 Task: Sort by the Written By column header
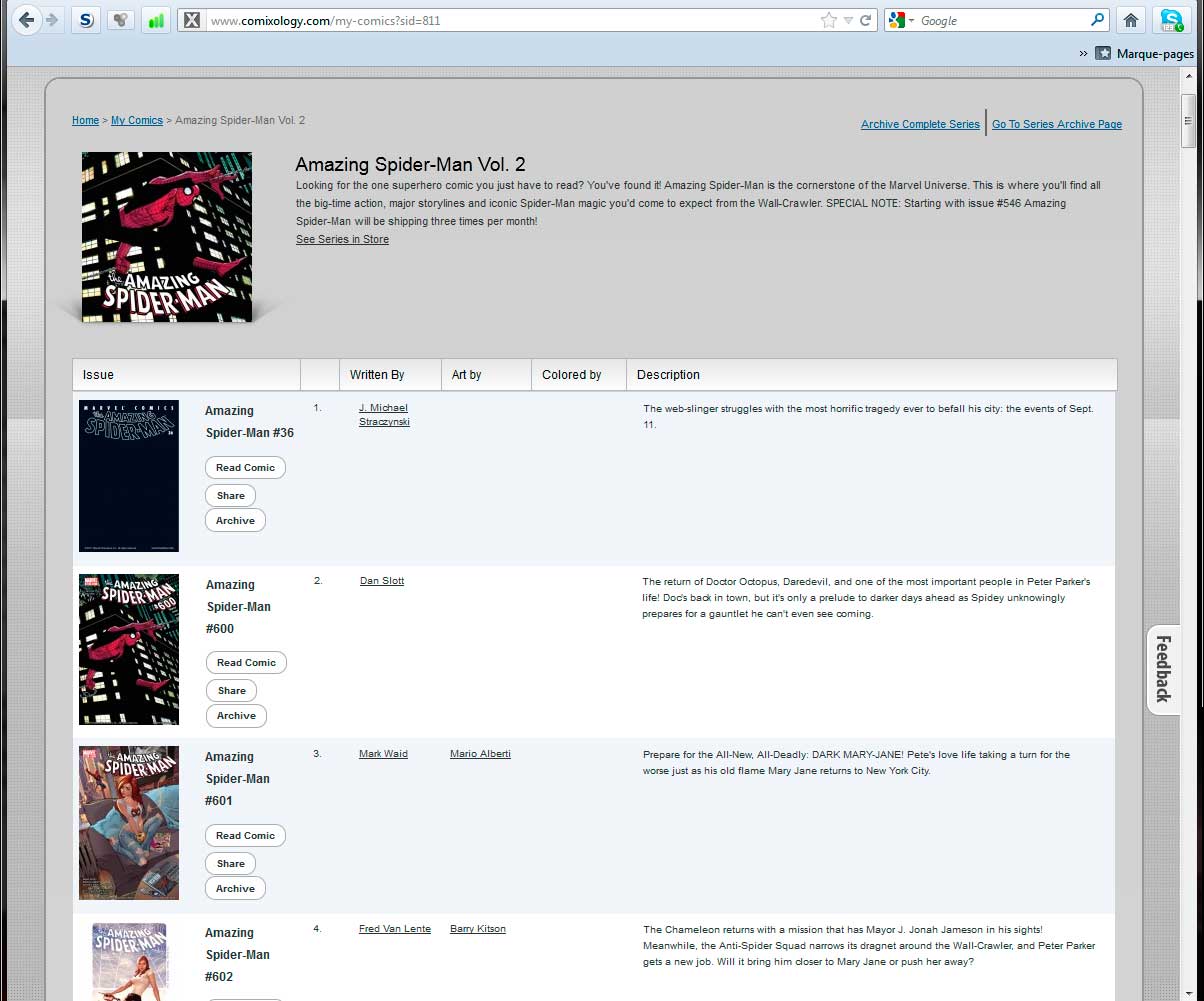(x=390, y=375)
